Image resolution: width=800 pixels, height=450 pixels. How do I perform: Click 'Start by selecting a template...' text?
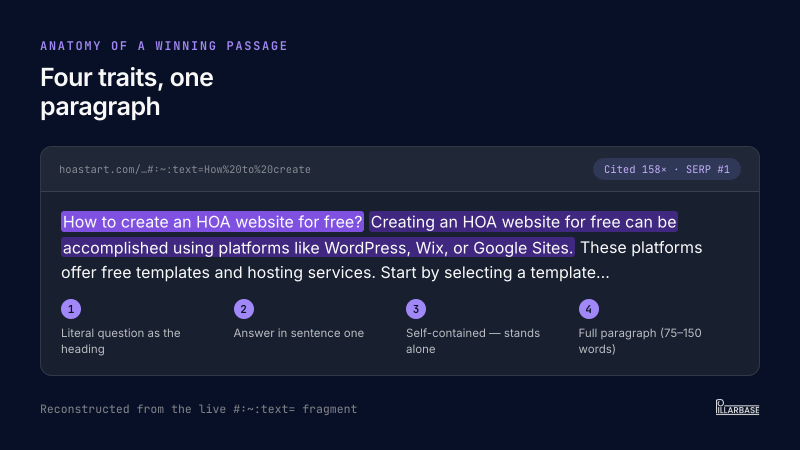pyautogui.click(x=495, y=272)
